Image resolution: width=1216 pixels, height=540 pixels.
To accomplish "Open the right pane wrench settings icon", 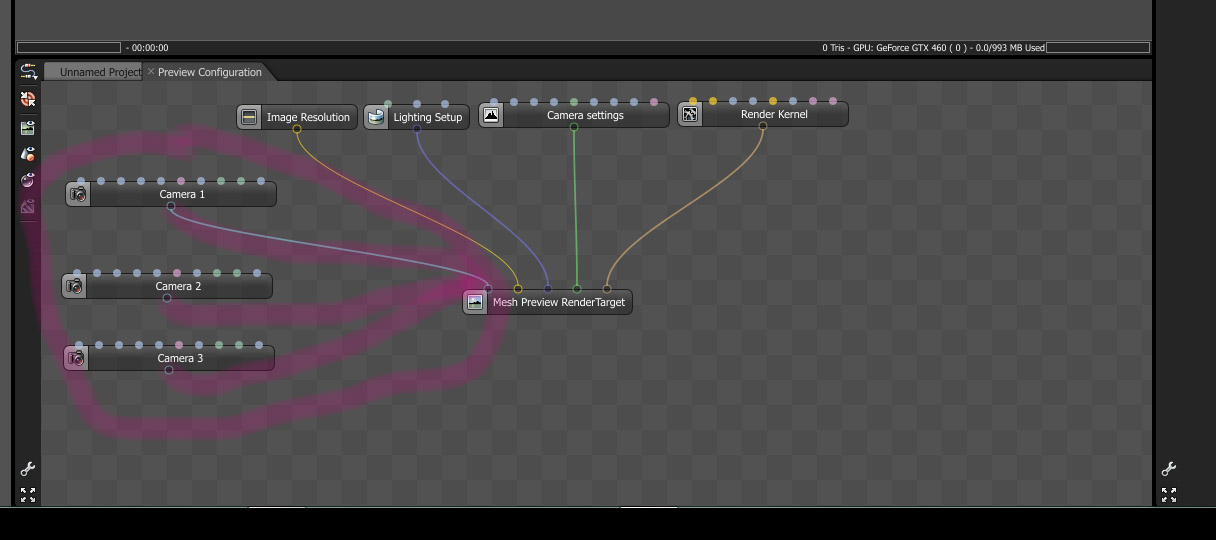I will click(x=1169, y=468).
